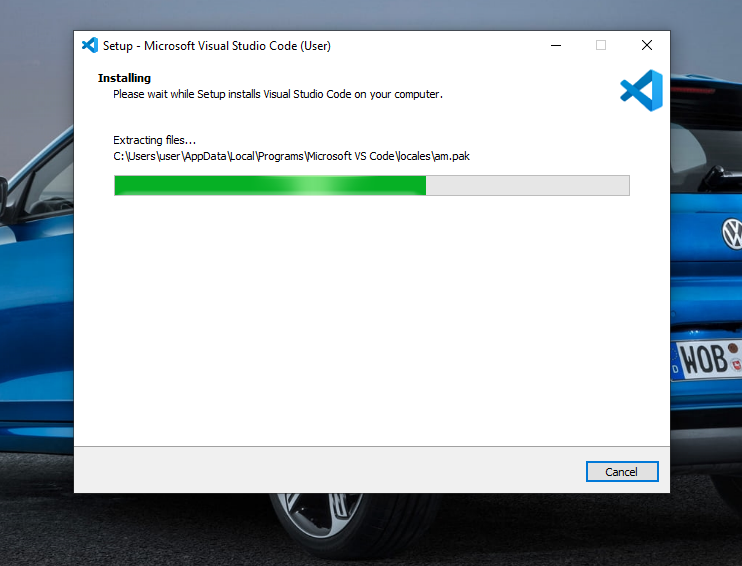
Task: Click the "Setup - Microsoft Visual Studio Code" title
Action: (217, 46)
